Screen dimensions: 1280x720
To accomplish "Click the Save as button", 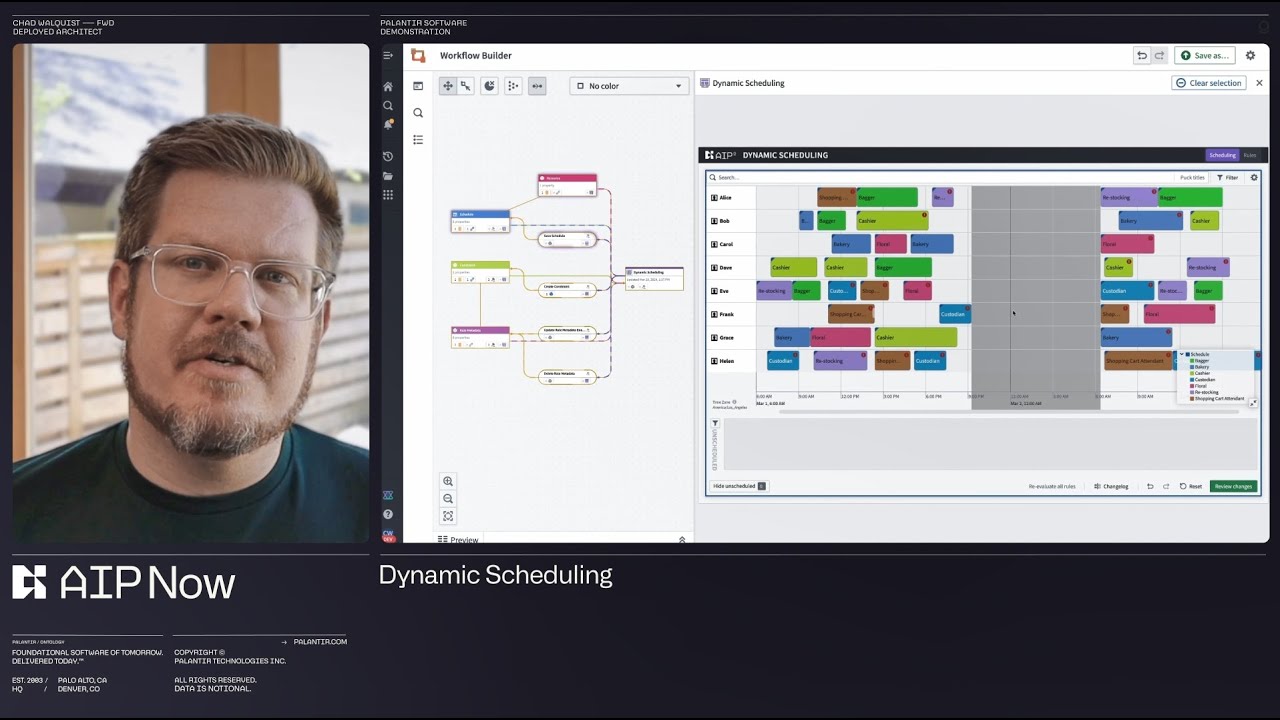I will coord(1205,56).
